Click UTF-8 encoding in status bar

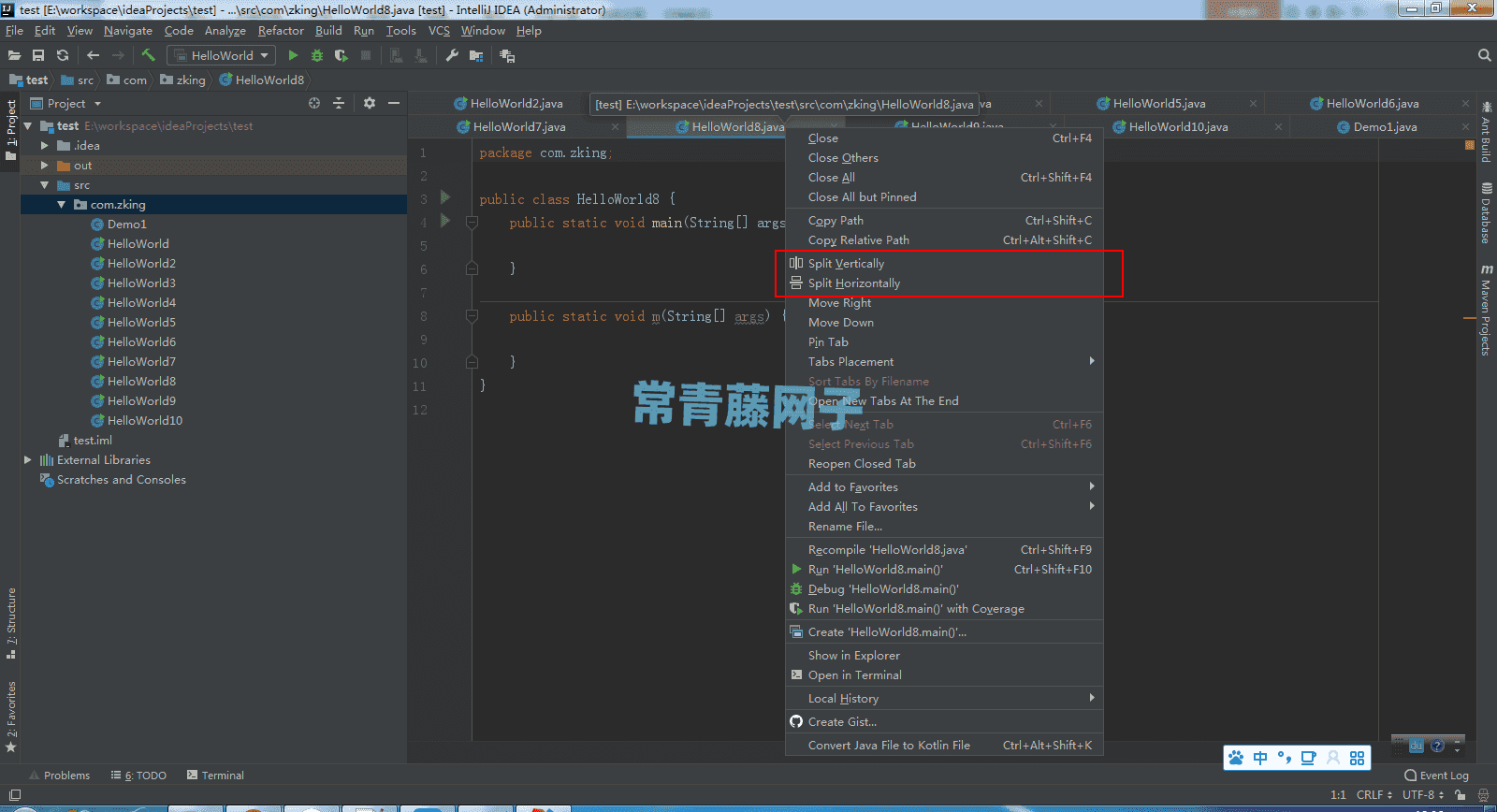click(1422, 794)
